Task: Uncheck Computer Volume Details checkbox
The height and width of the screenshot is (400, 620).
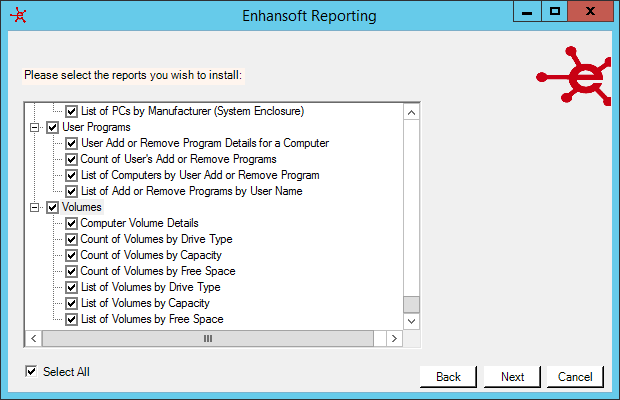Action: click(x=71, y=223)
